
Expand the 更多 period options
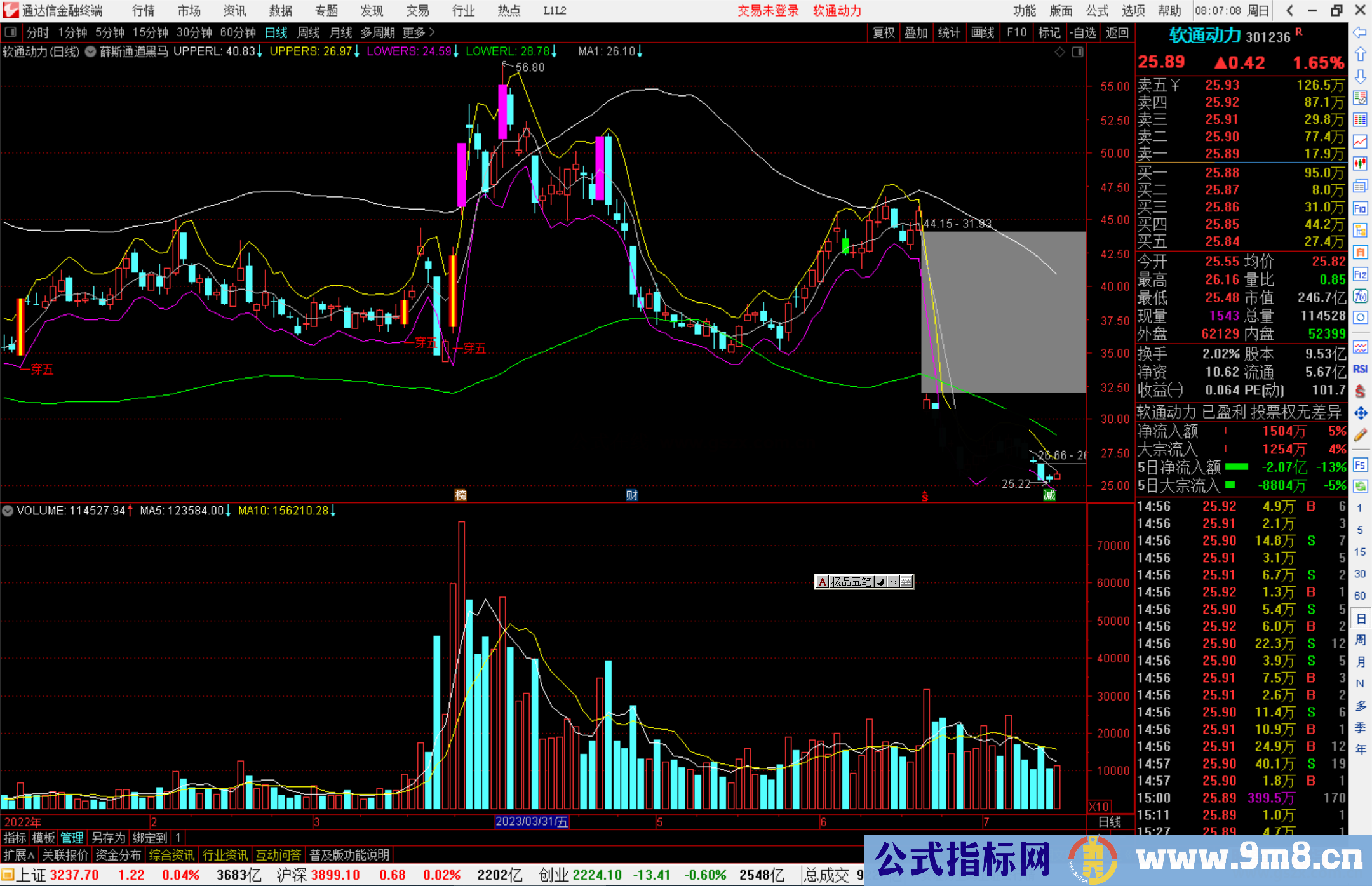pyautogui.click(x=419, y=32)
